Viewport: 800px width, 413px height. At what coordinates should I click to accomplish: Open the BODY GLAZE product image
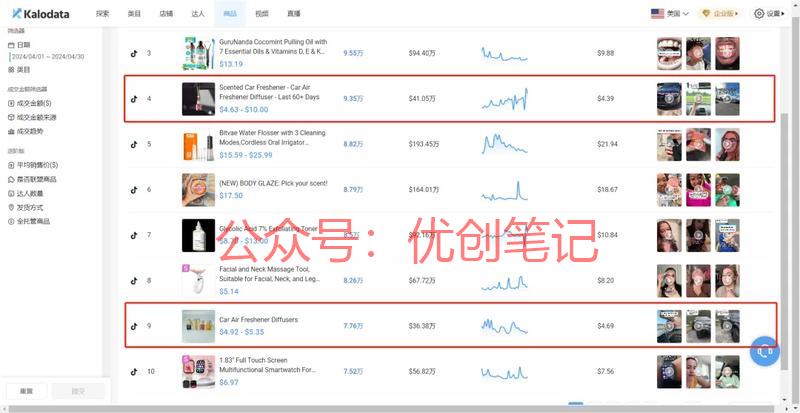tap(198, 189)
